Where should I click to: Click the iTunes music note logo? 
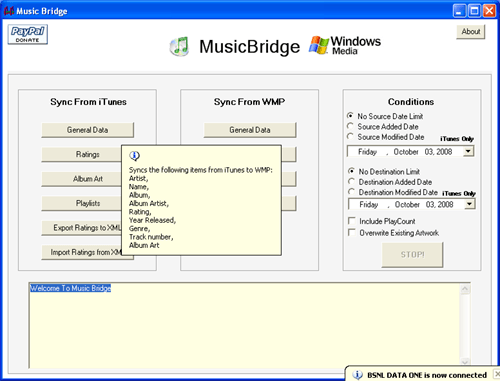coord(179,46)
